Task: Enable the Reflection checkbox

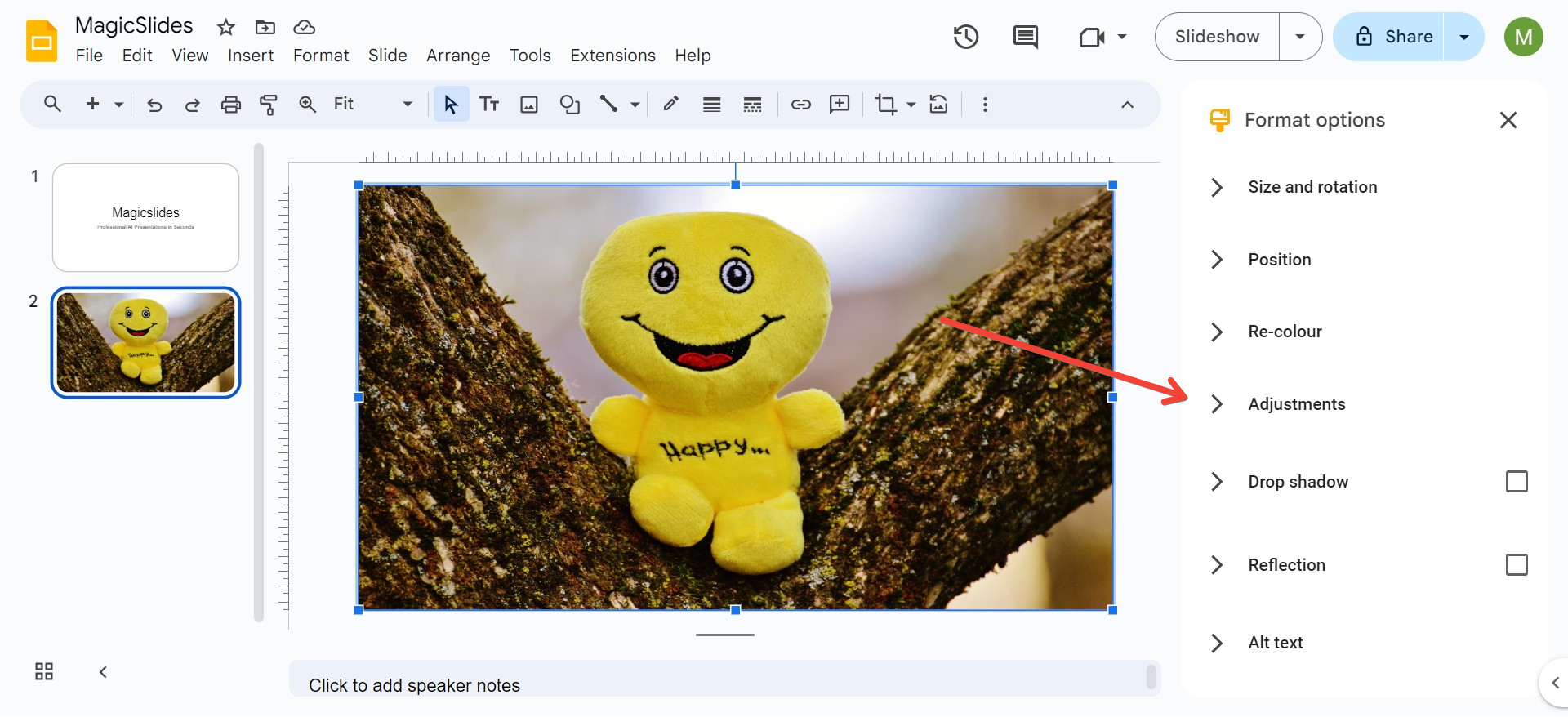Action: [1516, 565]
